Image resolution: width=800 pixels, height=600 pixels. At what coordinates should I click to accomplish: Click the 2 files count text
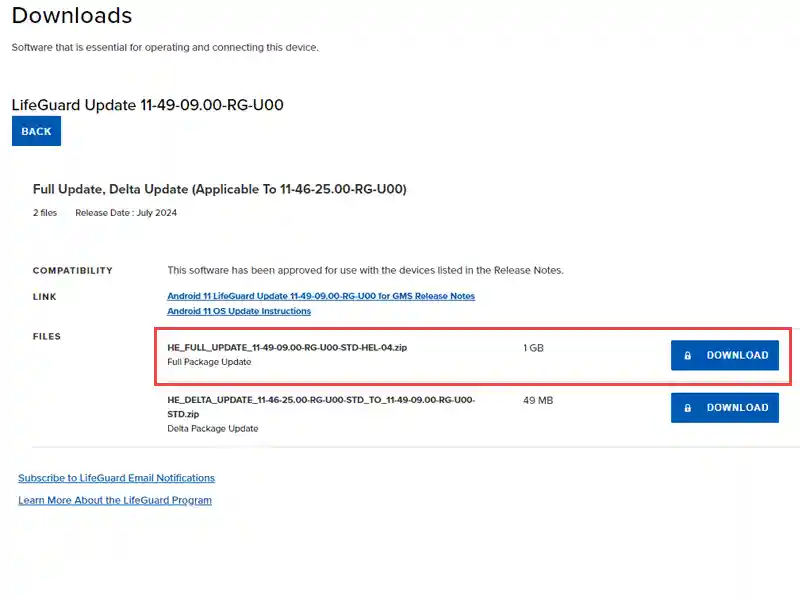pos(45,213)
